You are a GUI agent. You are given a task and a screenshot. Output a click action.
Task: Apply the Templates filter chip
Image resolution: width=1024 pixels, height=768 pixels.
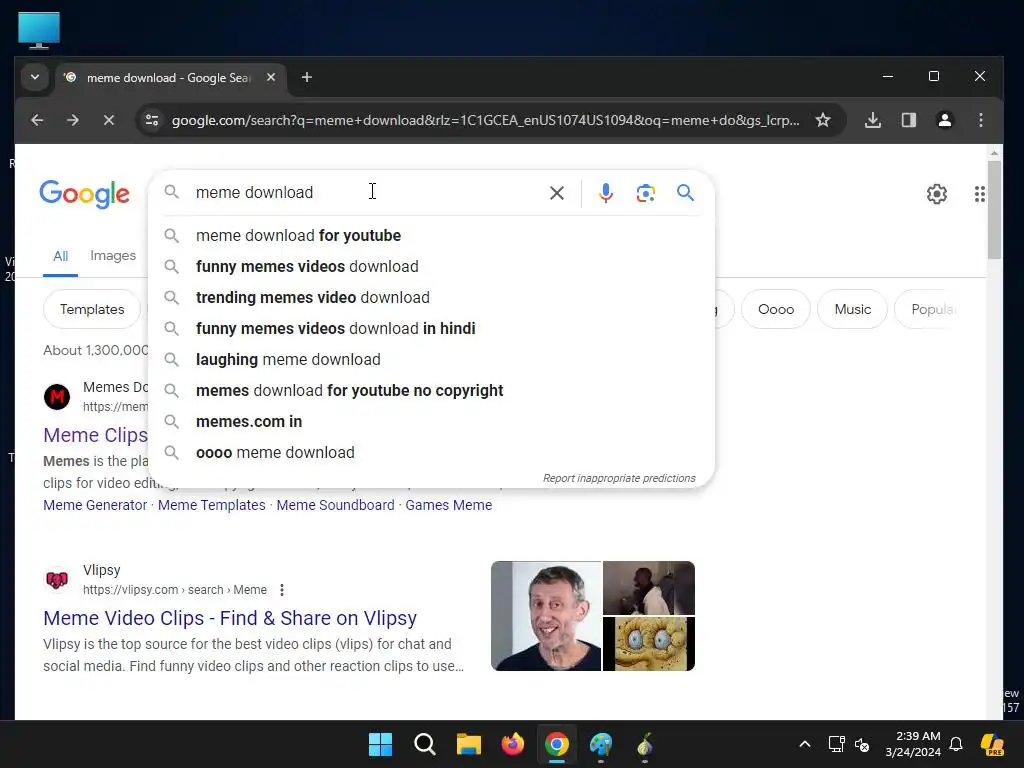pos(92,310)
